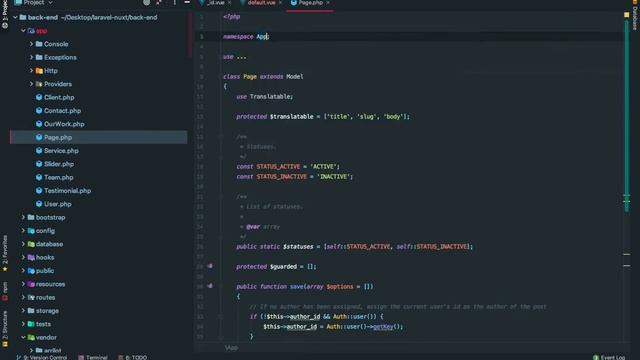
Task: Click the editor vertical scrollbar thumb
Action: click(x=627, y=116)
